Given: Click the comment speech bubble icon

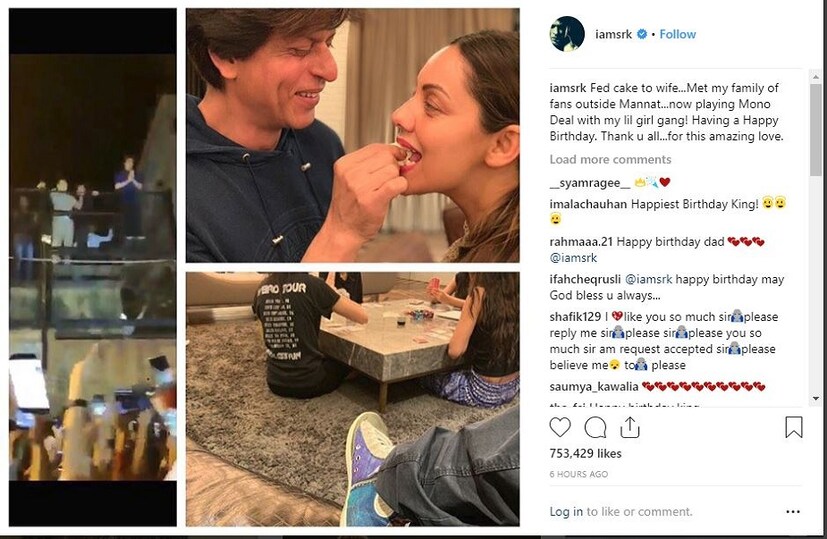Looking at the screenshot, I should tap(595, 427).
